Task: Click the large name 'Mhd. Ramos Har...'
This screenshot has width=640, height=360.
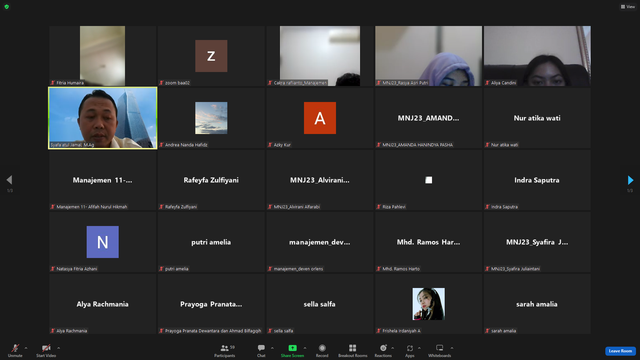Action: point(429,242)
